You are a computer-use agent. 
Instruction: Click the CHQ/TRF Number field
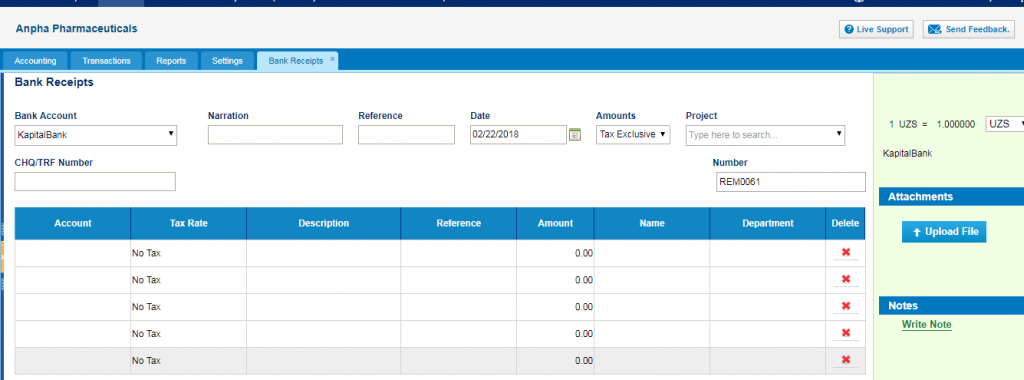[95, 182]
